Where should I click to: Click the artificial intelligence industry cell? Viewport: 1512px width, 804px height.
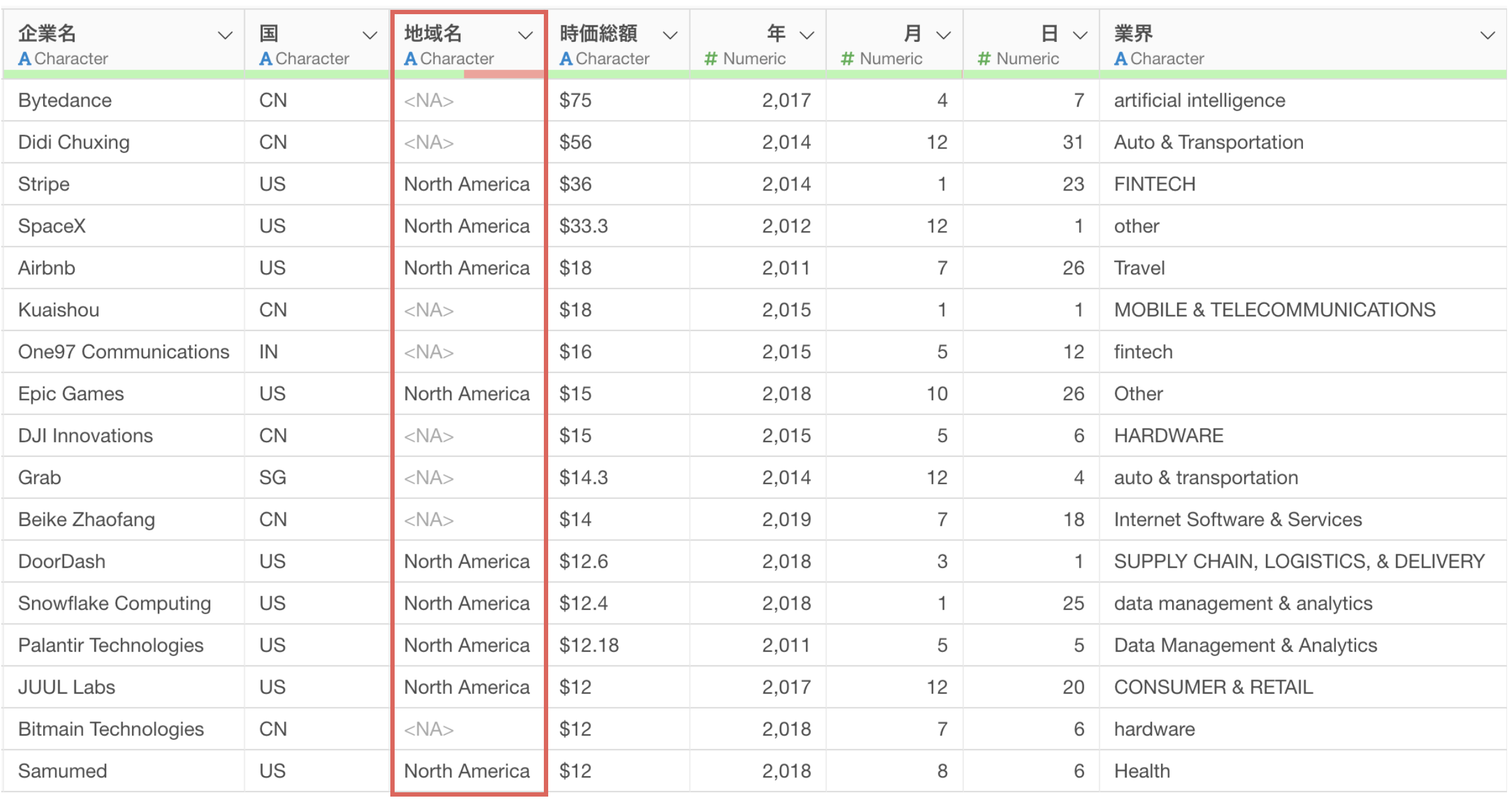point(1303,100)
